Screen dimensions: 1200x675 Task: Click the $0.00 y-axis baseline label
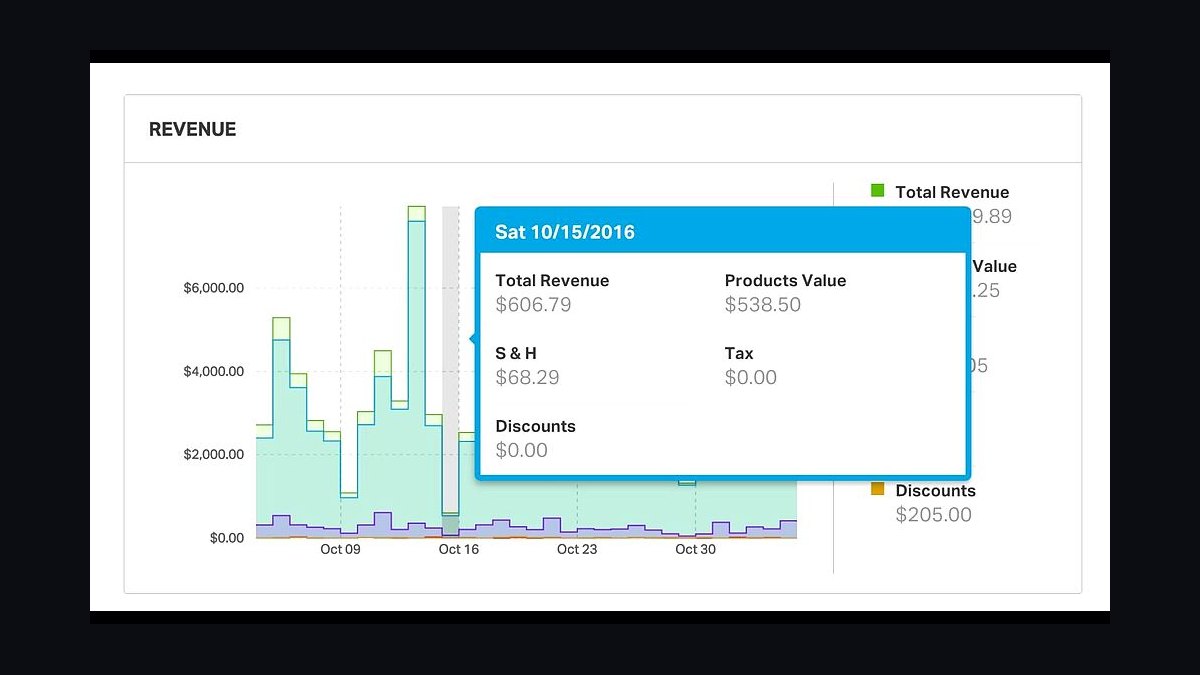[x=227, y=538]
